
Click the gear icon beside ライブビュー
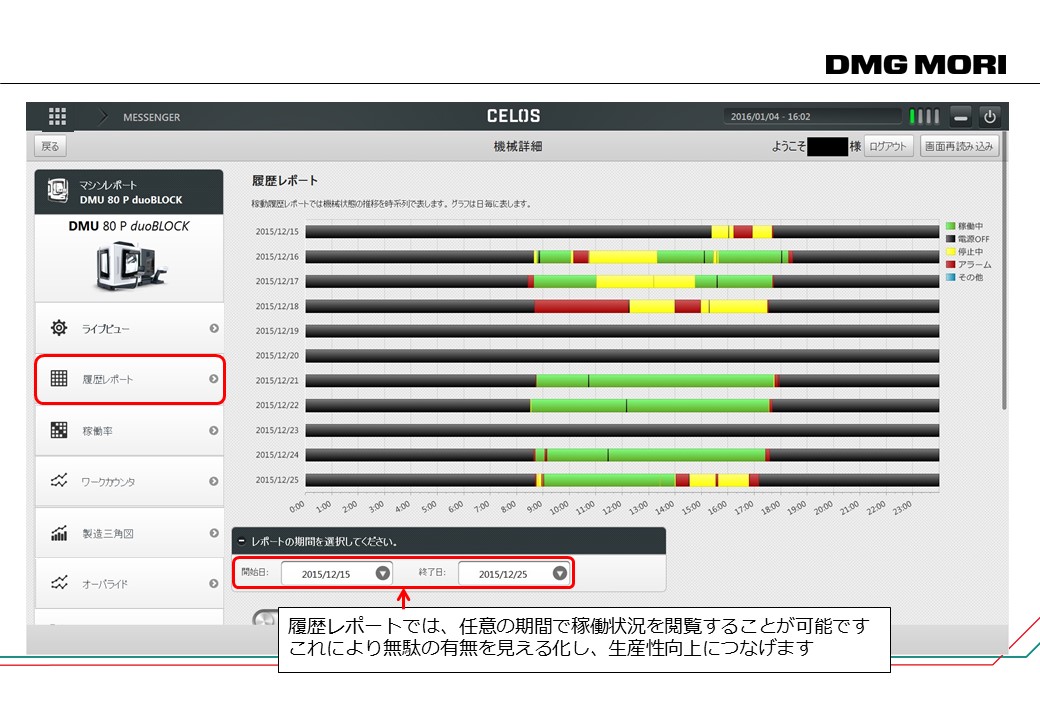(x=59, y=328)
